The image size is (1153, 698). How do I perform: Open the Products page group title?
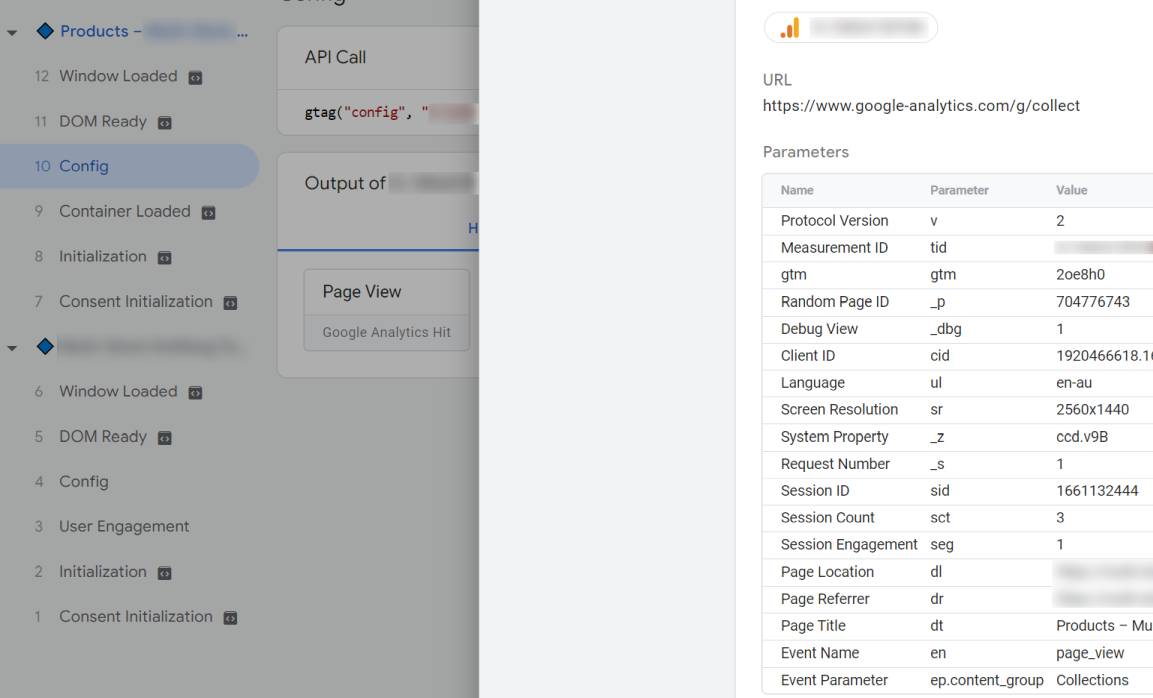tap(154, 31)
